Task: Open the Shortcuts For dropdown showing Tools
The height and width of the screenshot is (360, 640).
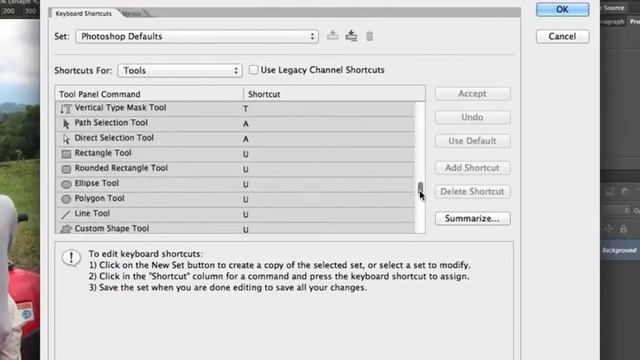Action: point(180,71)
